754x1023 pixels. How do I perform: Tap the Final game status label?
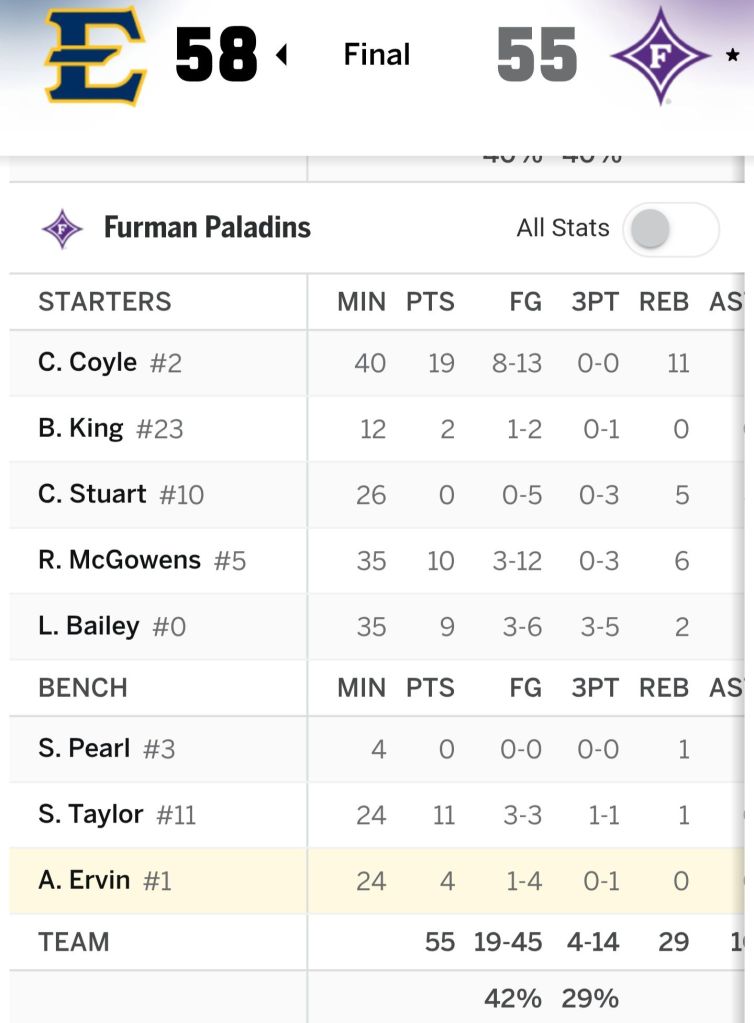(376, 55)
